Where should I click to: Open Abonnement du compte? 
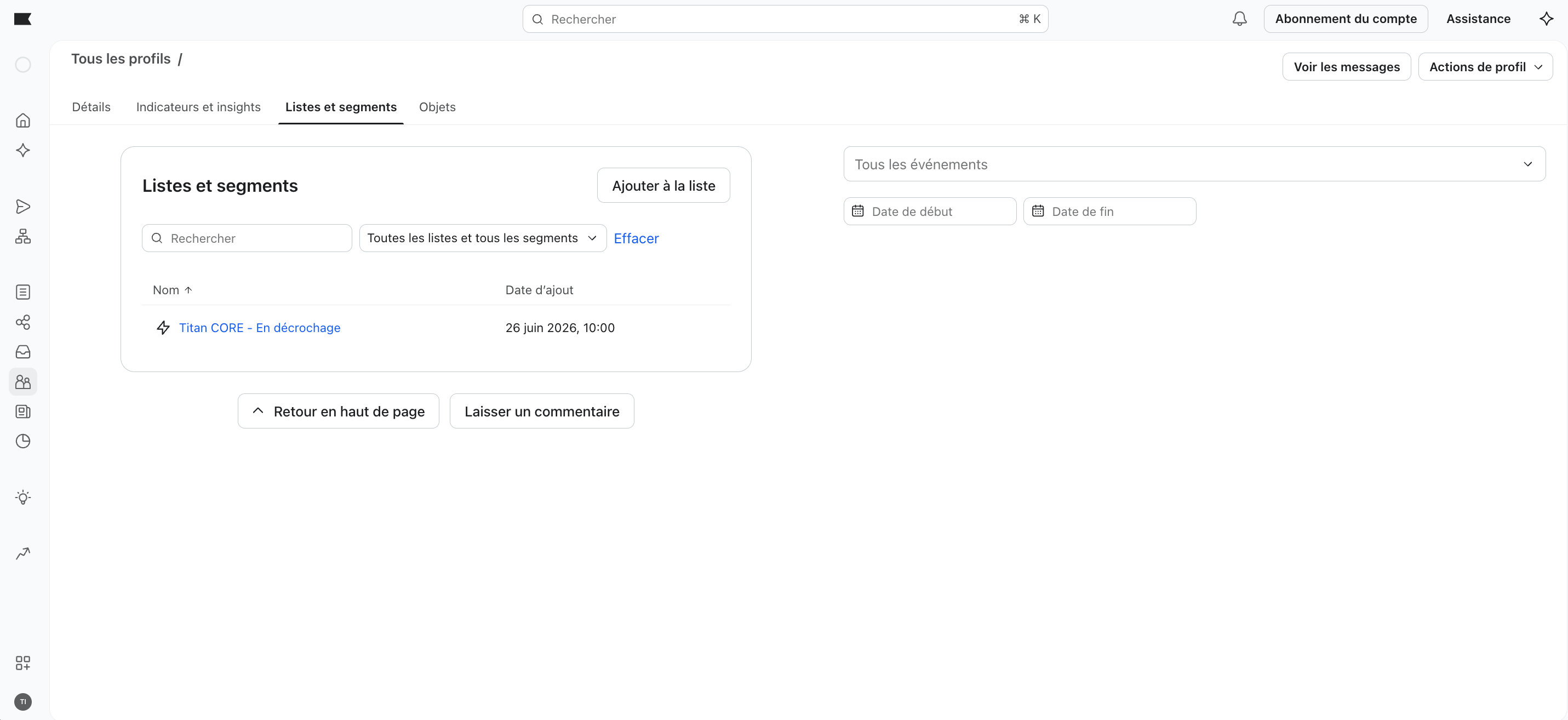tap(1346, 19)
